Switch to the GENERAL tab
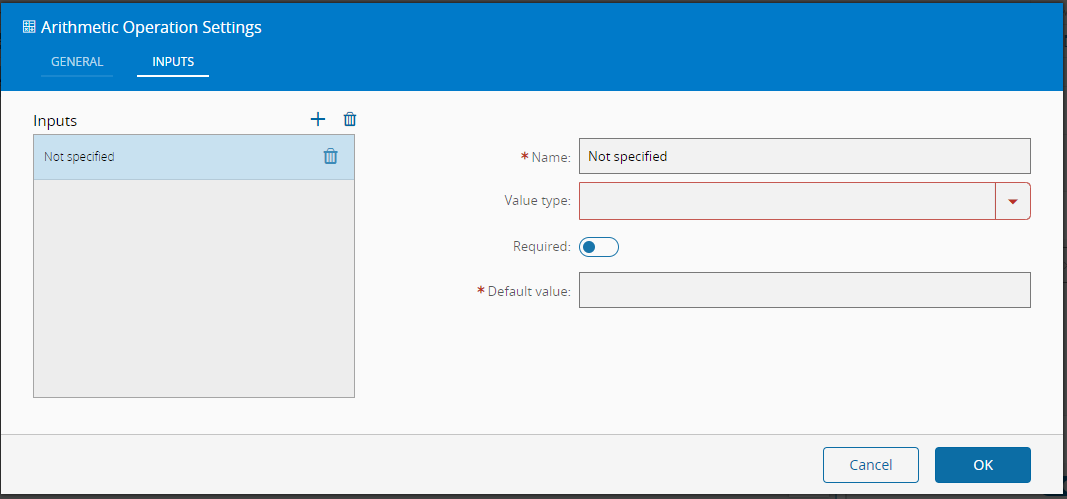Viewport: 1067px width, 499px height. 77,62
